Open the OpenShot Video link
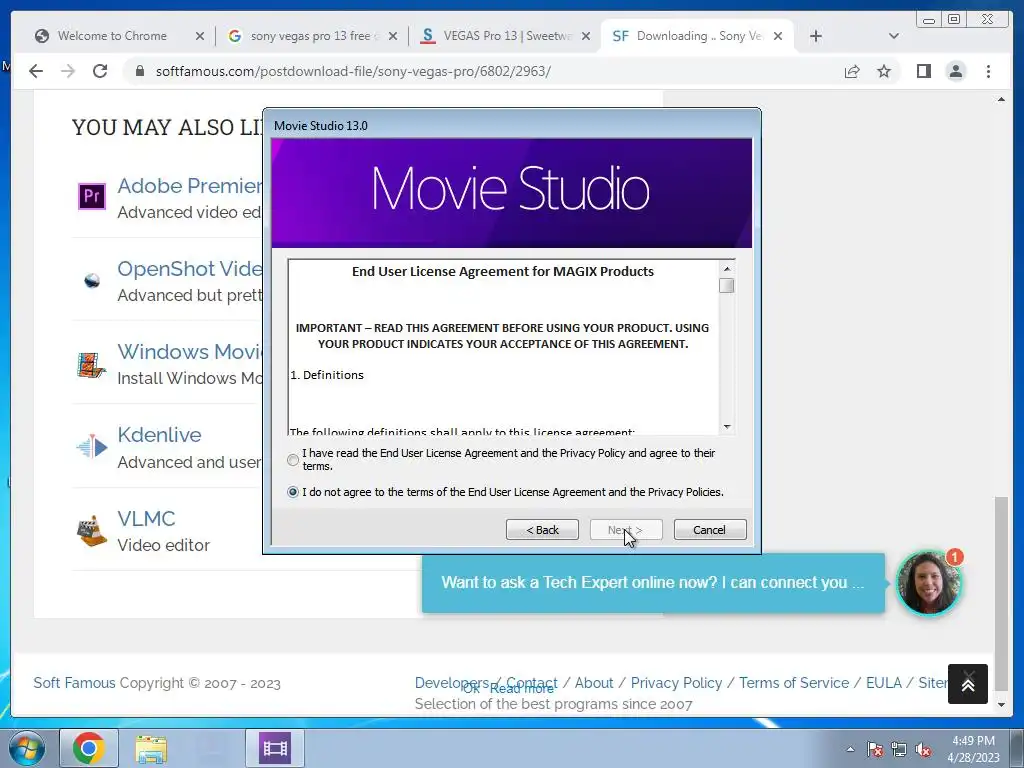 click(189, 268)
